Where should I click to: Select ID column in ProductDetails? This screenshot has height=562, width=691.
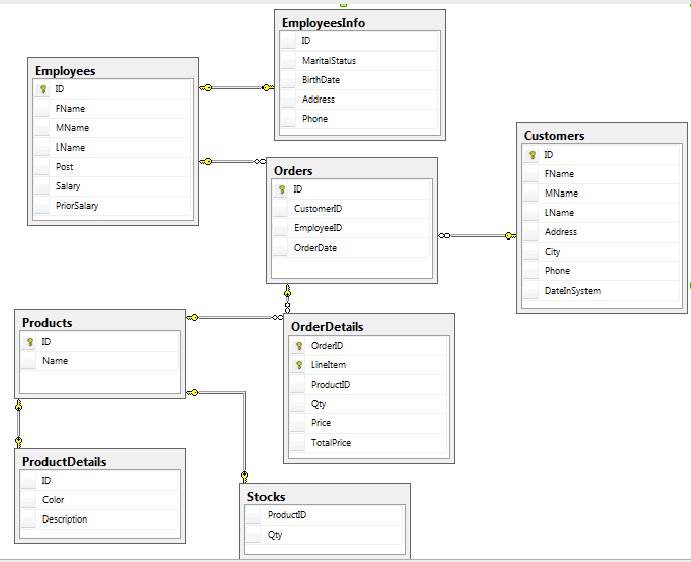pos(100,480)
